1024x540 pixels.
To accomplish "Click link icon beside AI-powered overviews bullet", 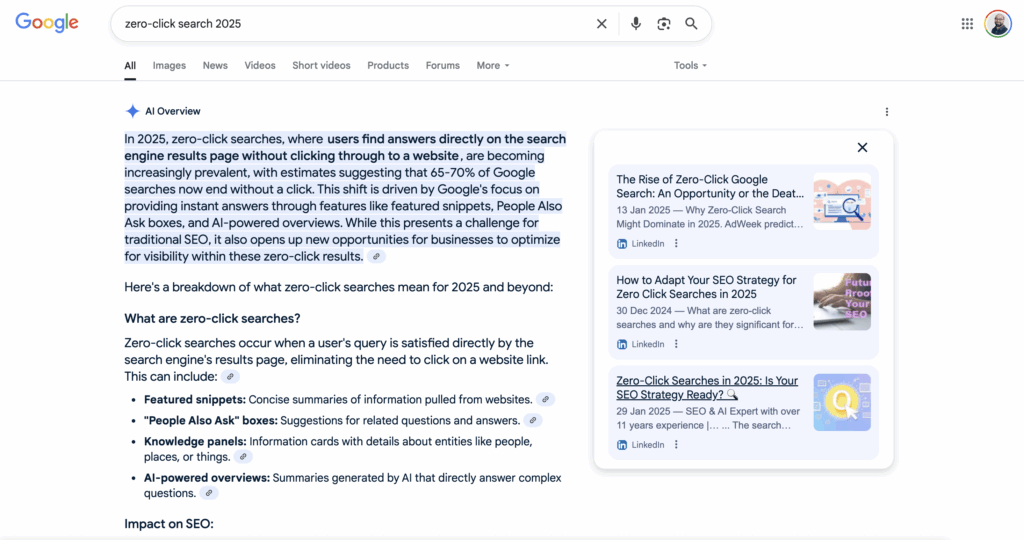I will [x=209, y=493].
